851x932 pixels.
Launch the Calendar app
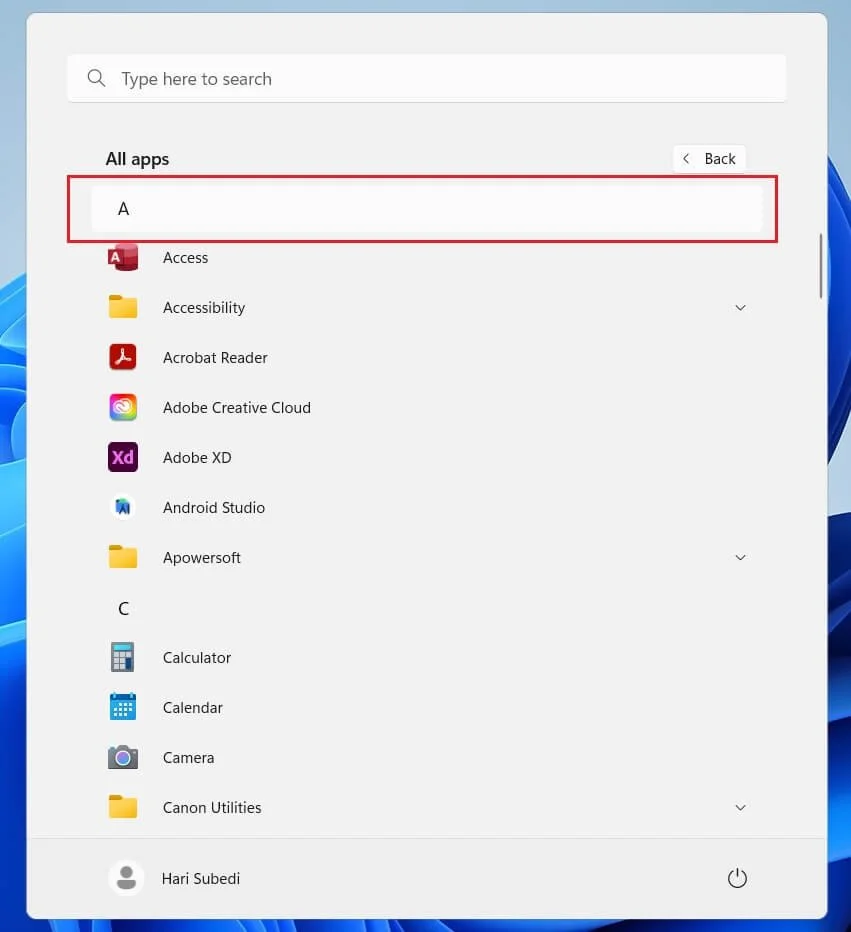point(122,707)
